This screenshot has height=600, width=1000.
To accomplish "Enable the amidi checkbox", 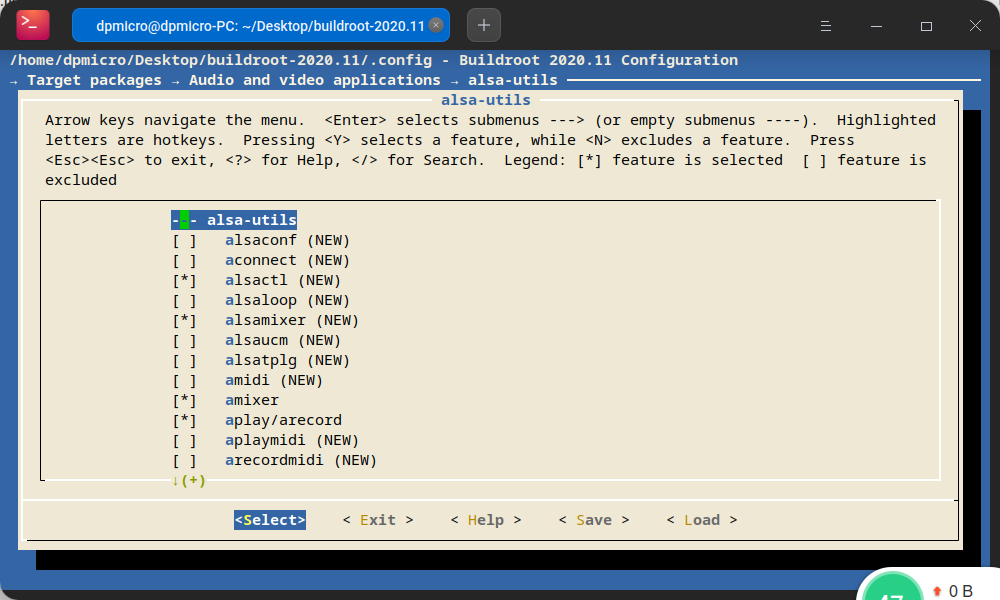I will 184,380.
